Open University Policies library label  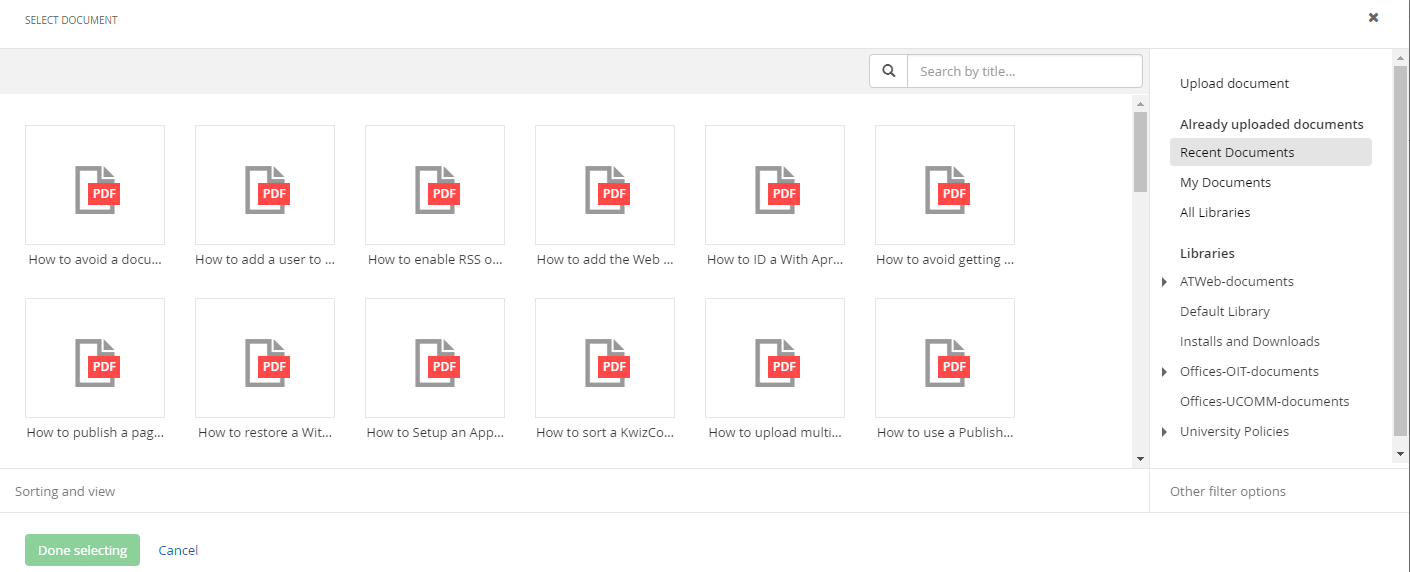click(1234, 431)
